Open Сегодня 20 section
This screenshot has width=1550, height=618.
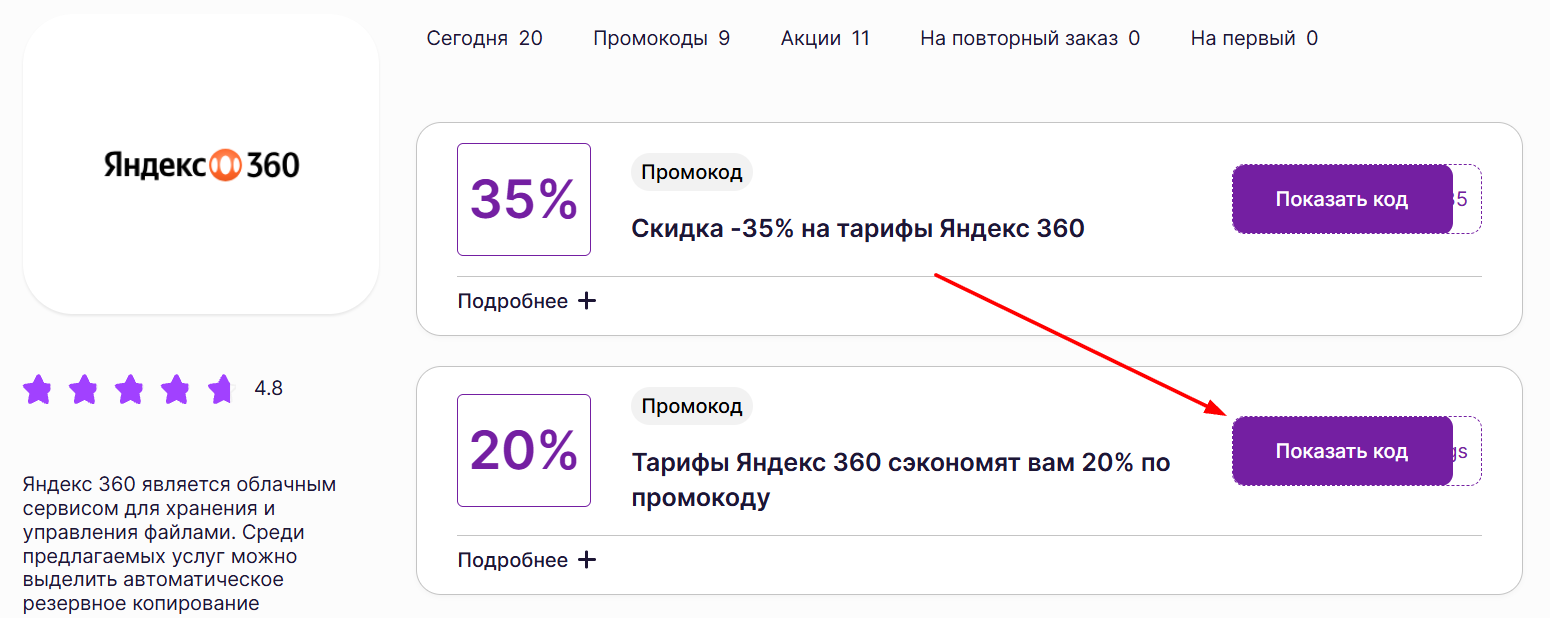click(x=484, y=37)
